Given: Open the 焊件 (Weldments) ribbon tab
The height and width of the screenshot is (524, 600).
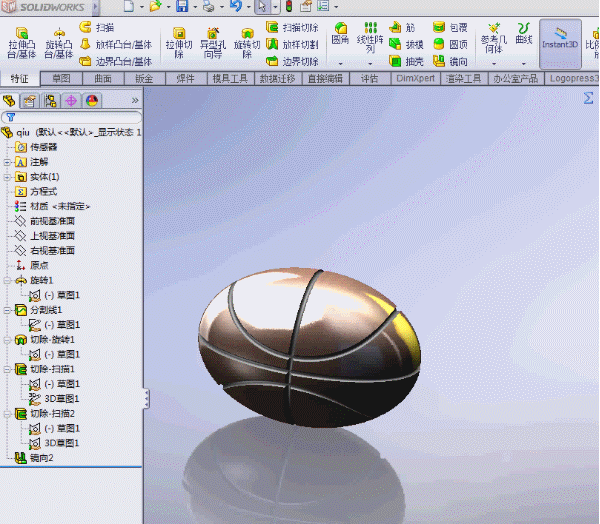Looking at the screenshot, I should (186, 78).
